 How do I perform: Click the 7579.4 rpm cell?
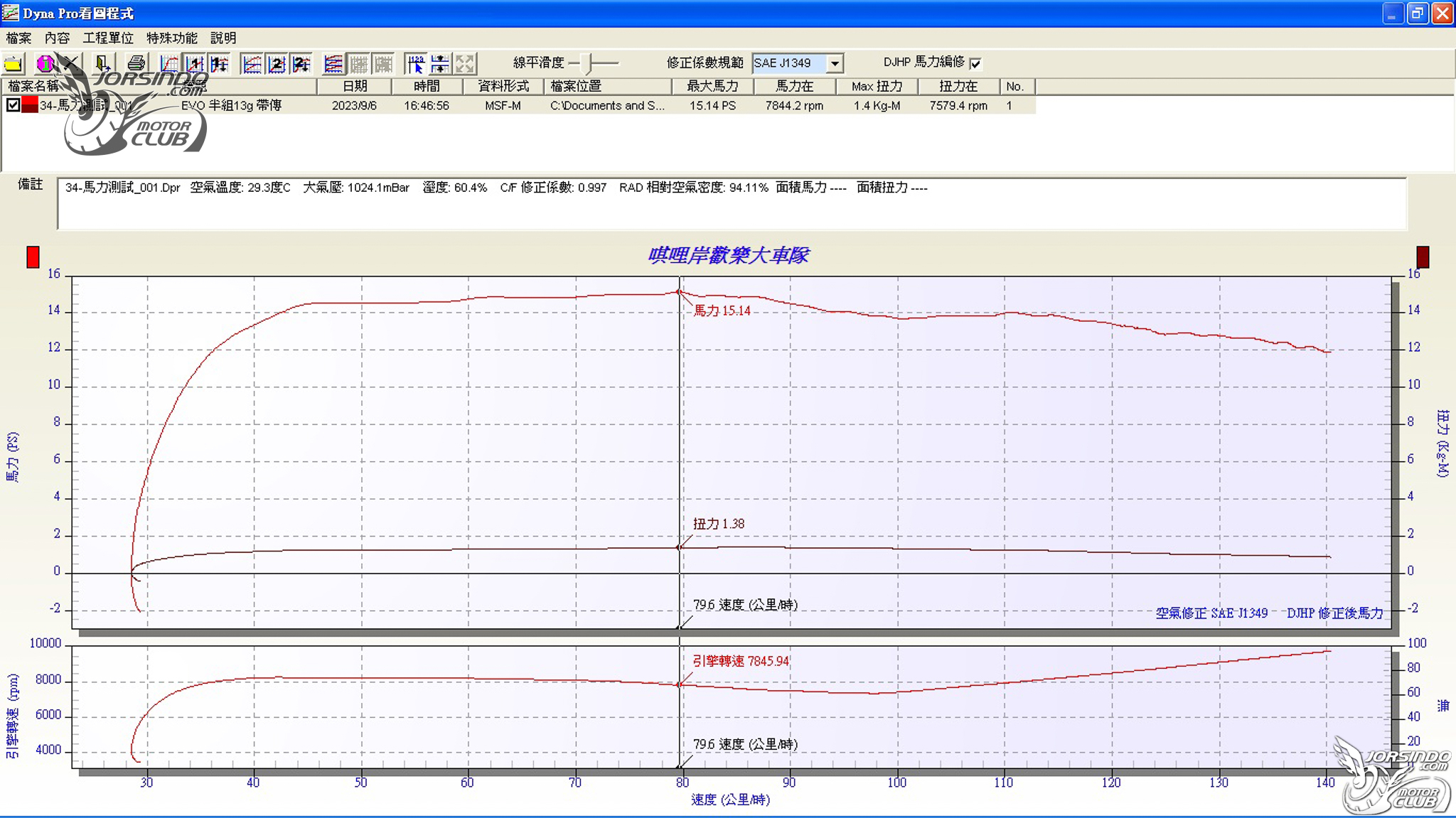[x=958, y=106]
